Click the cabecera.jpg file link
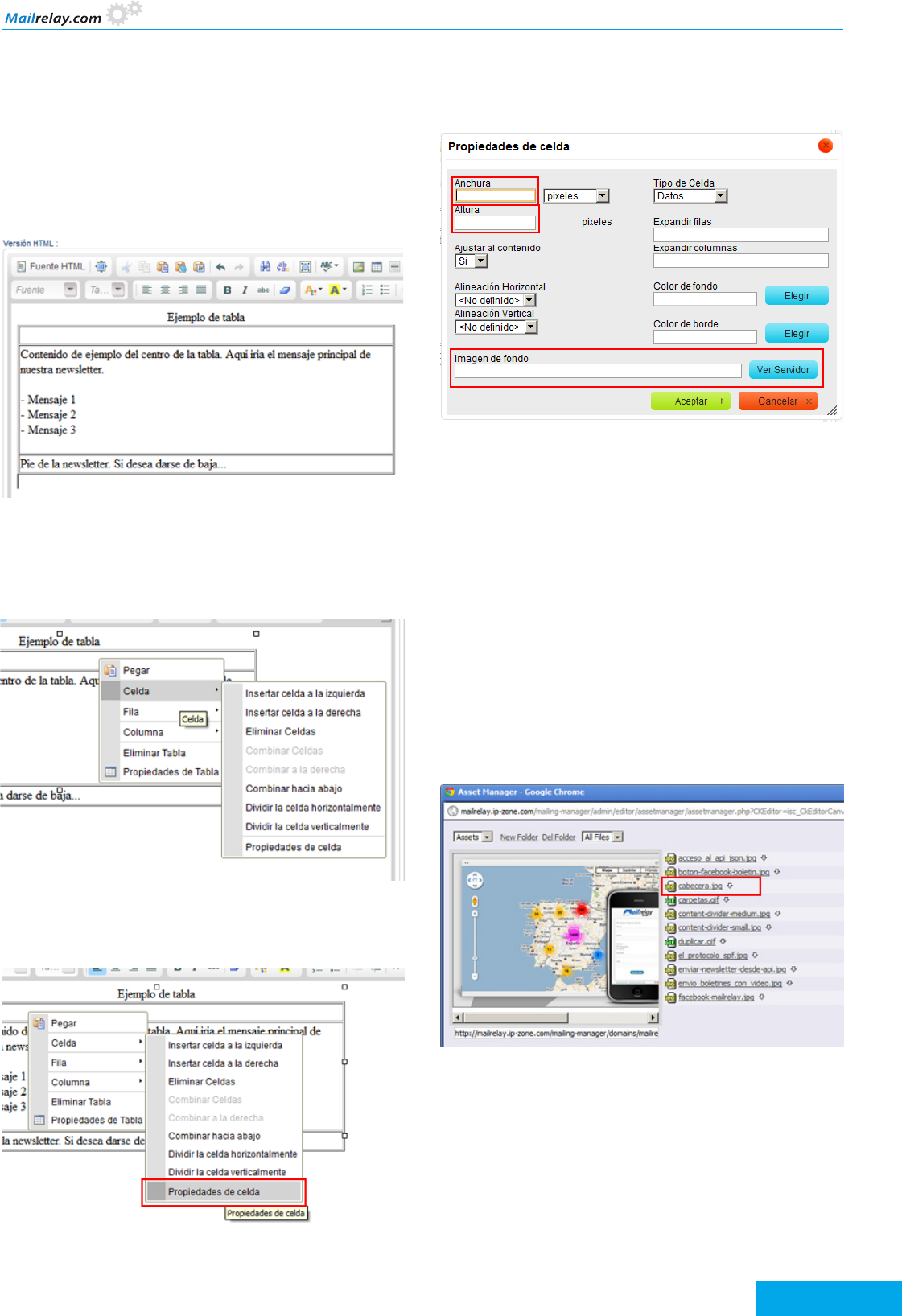The image size is (902, 1316). (x=700, y=886)
